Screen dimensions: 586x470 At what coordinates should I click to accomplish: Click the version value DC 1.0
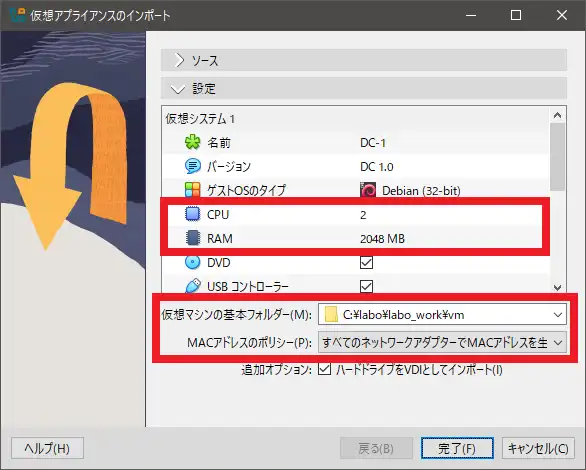(376, 167)
